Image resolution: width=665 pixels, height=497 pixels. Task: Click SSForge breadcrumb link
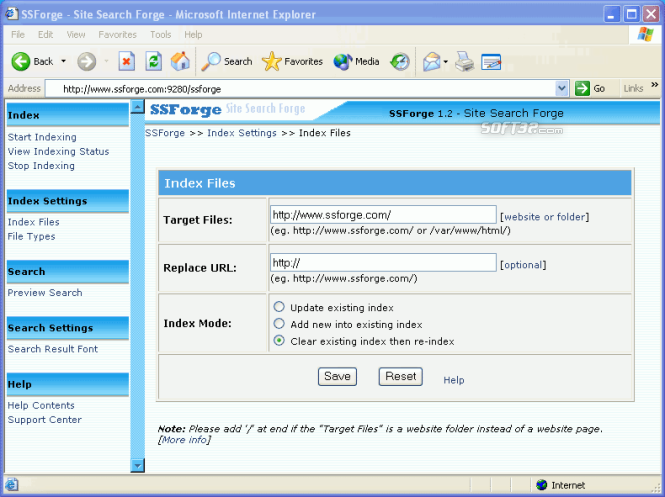coord(165,133)
